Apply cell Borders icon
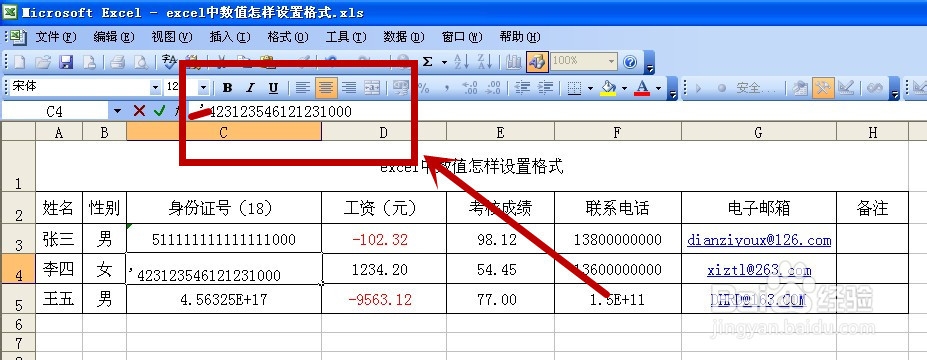 click(574, 88)
